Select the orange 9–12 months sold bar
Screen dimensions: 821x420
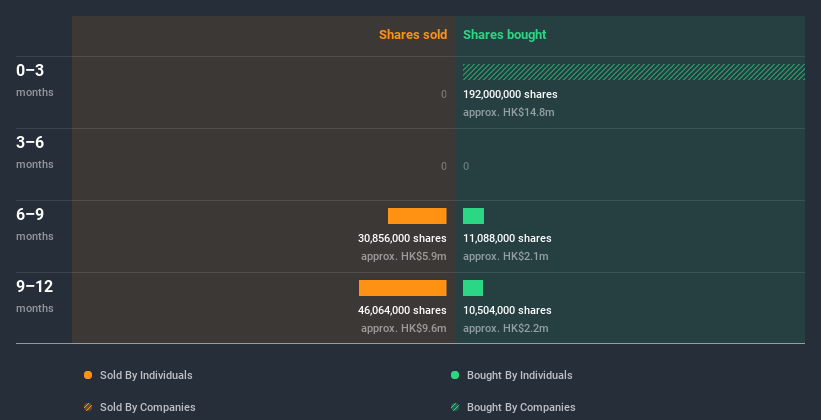403,288
